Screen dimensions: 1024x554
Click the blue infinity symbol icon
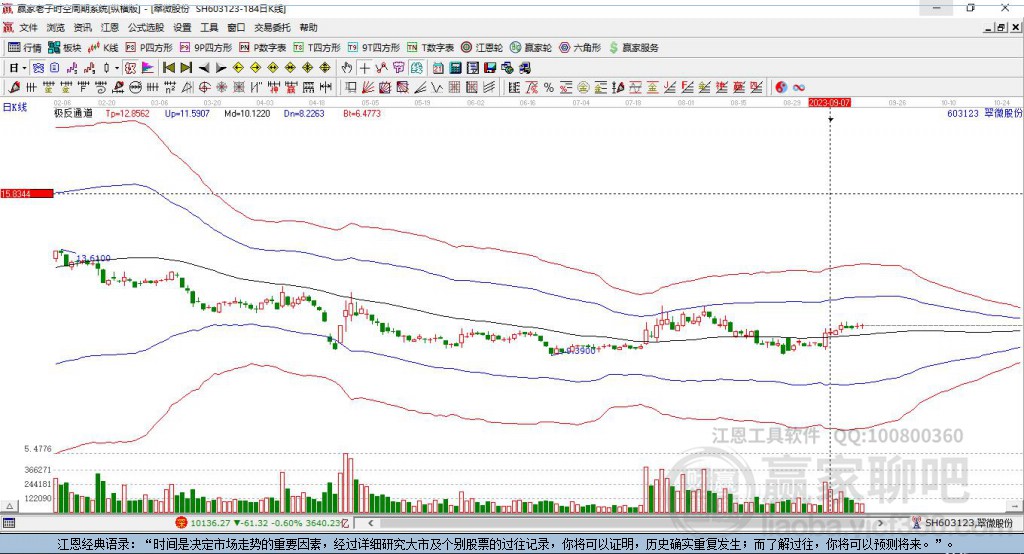(x=800, y=68)
